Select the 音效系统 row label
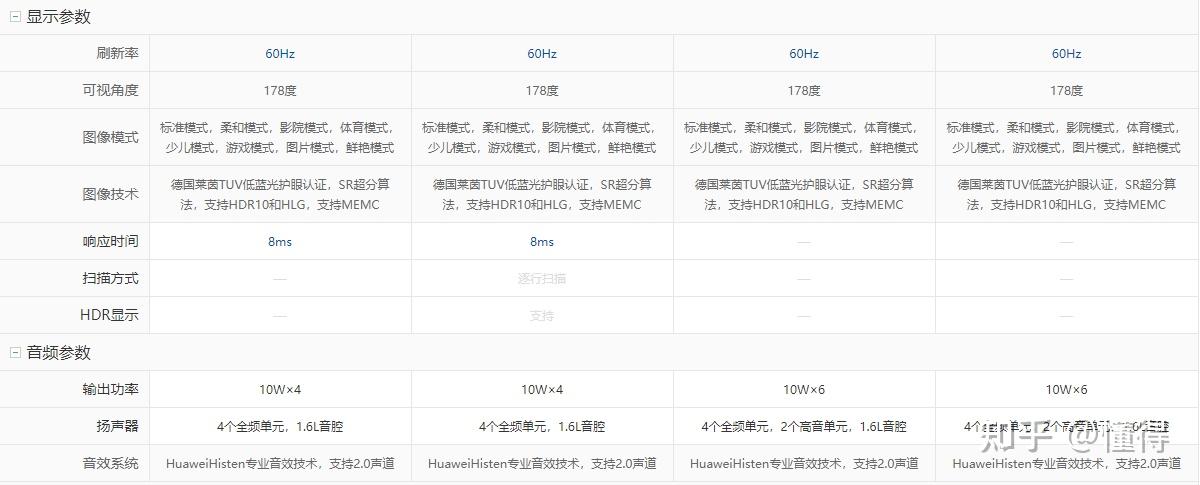Image resolution: width=1200 pixels, height=485 pixels. [110, 464]
